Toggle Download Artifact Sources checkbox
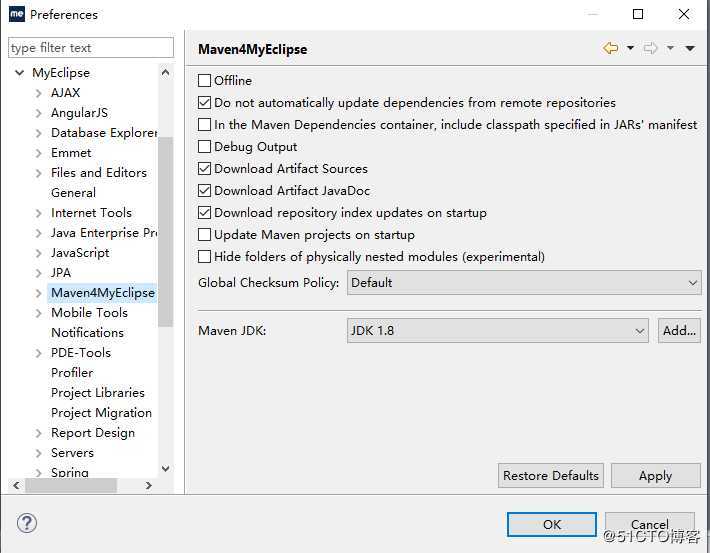Image resolution: width=710 pixels, height=553 pixels. point(204,168)
